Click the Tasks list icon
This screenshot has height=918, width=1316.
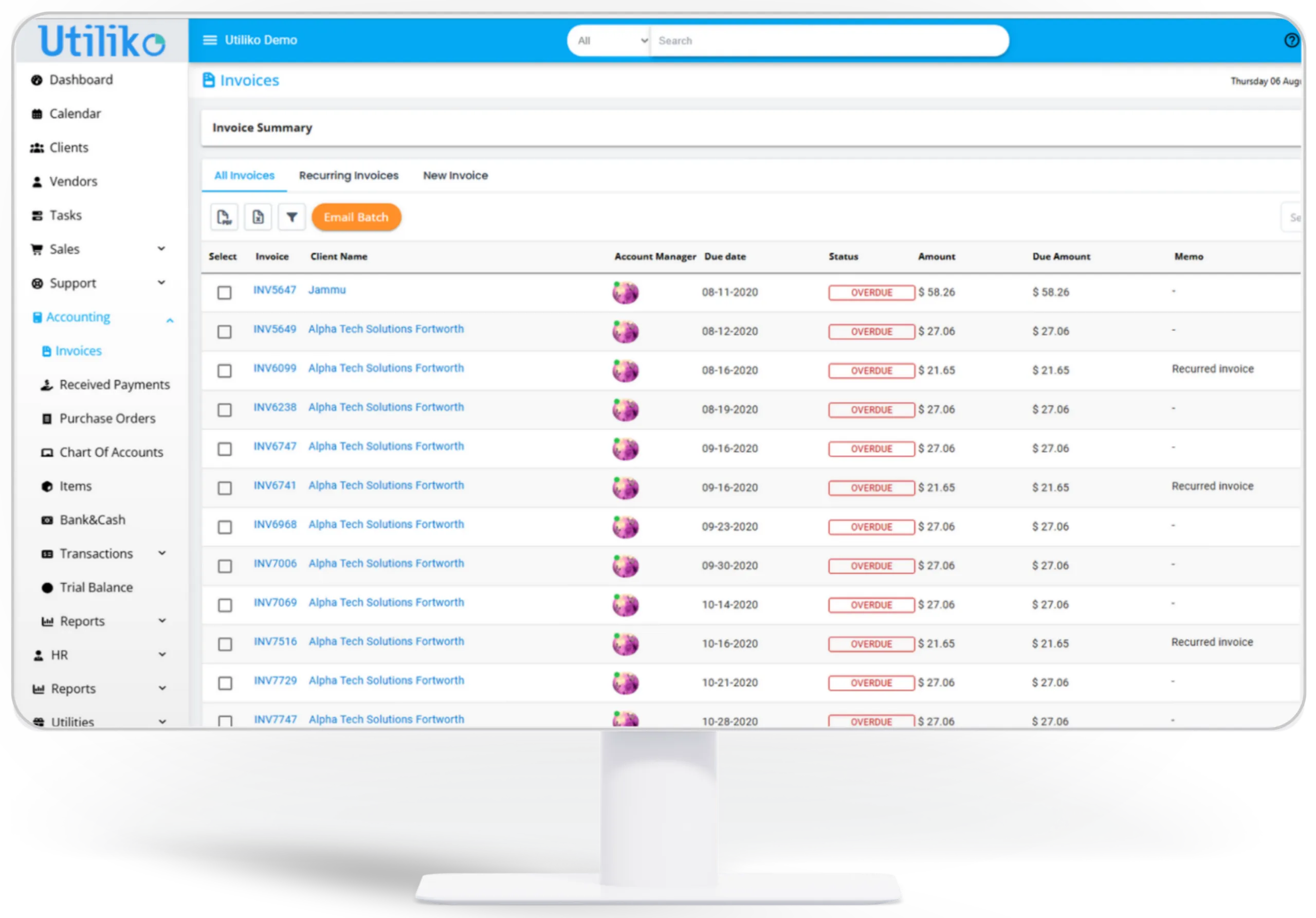37,215
